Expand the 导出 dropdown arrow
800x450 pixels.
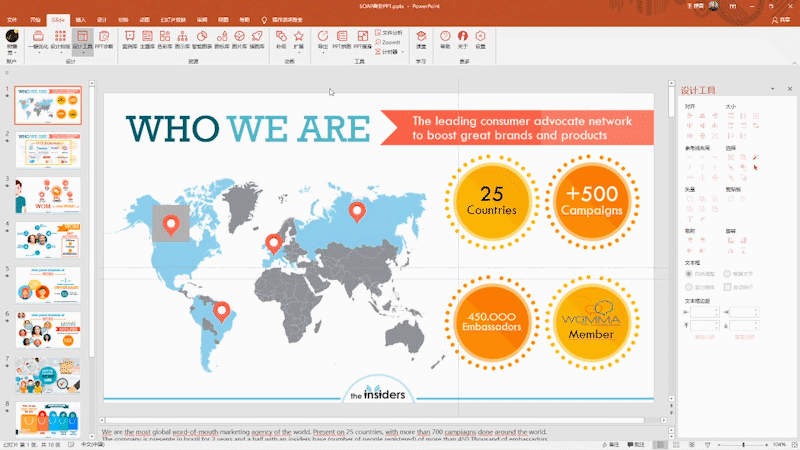323,52
